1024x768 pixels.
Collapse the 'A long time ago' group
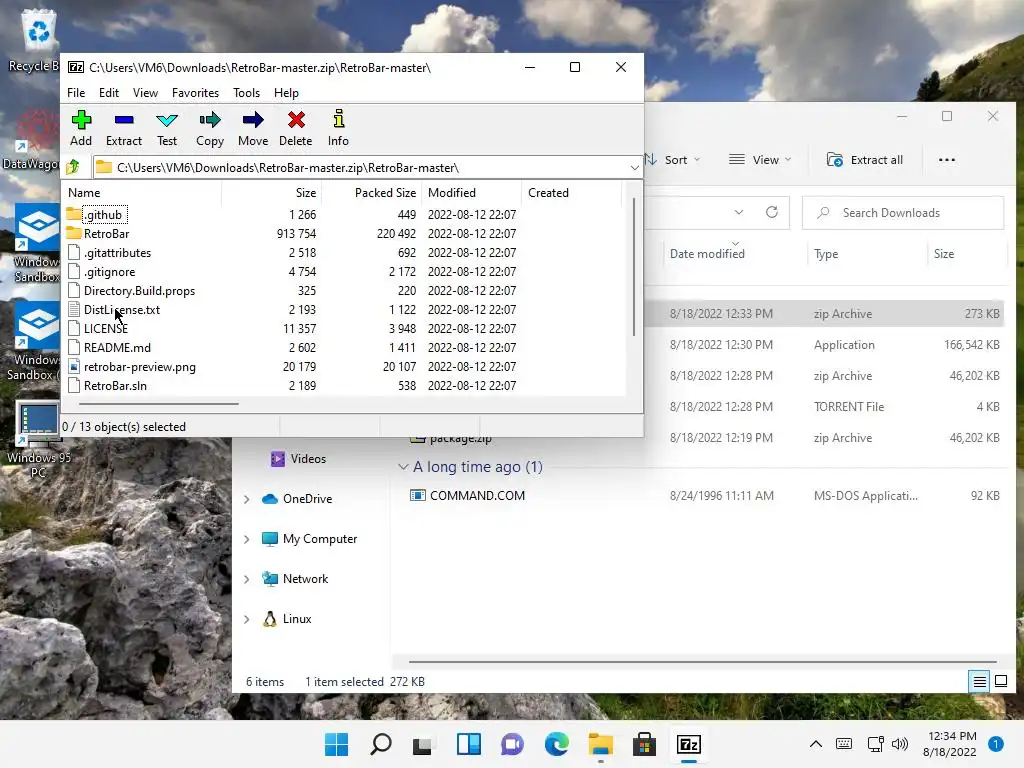[403, 467]
